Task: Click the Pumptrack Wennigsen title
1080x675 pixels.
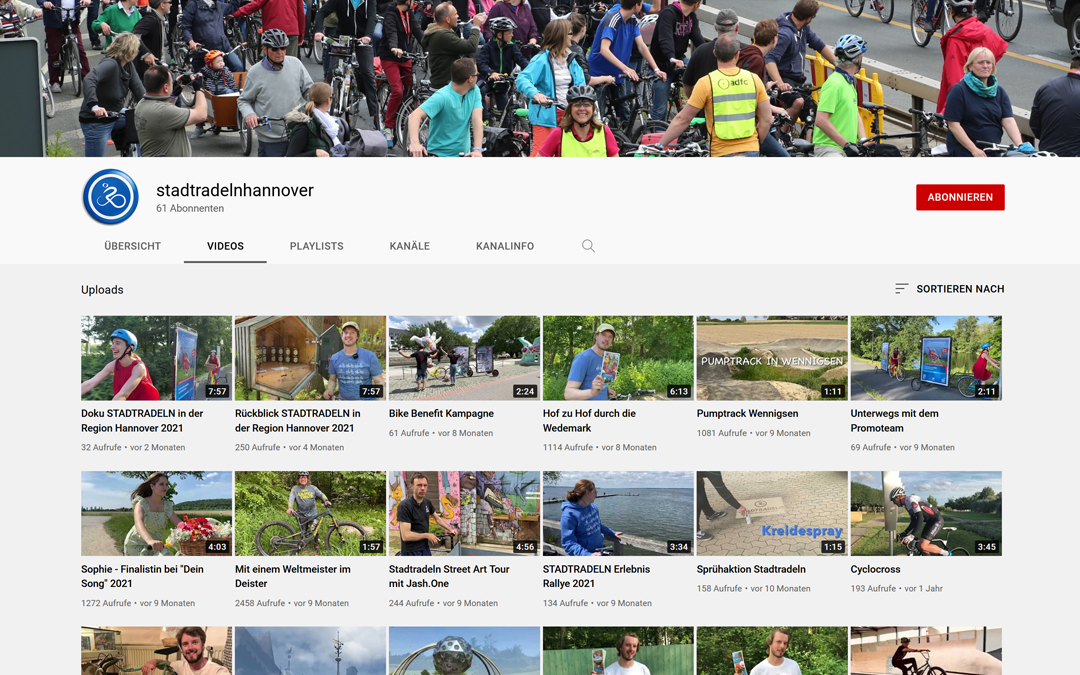Action: click(x=747, y=413)
